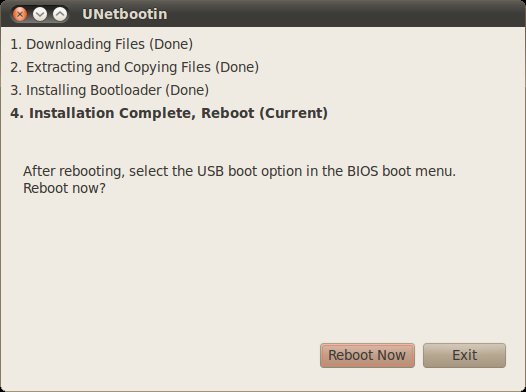Select the UNetbootin title bar text
This screenshot has width=526, height=392.
[x=124, y=14]
